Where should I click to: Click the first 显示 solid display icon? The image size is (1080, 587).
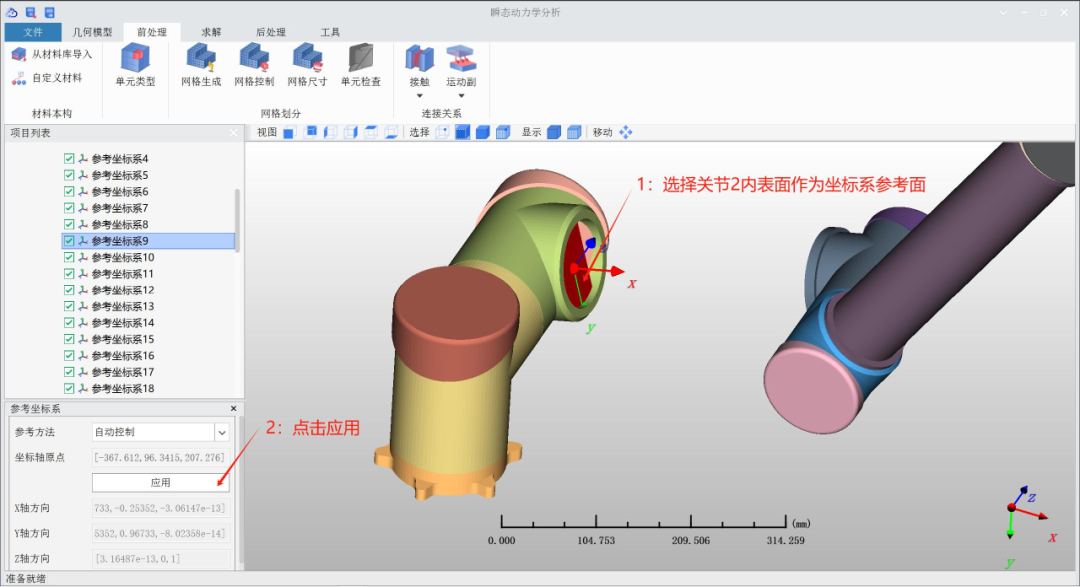click(x=554, y=132)
